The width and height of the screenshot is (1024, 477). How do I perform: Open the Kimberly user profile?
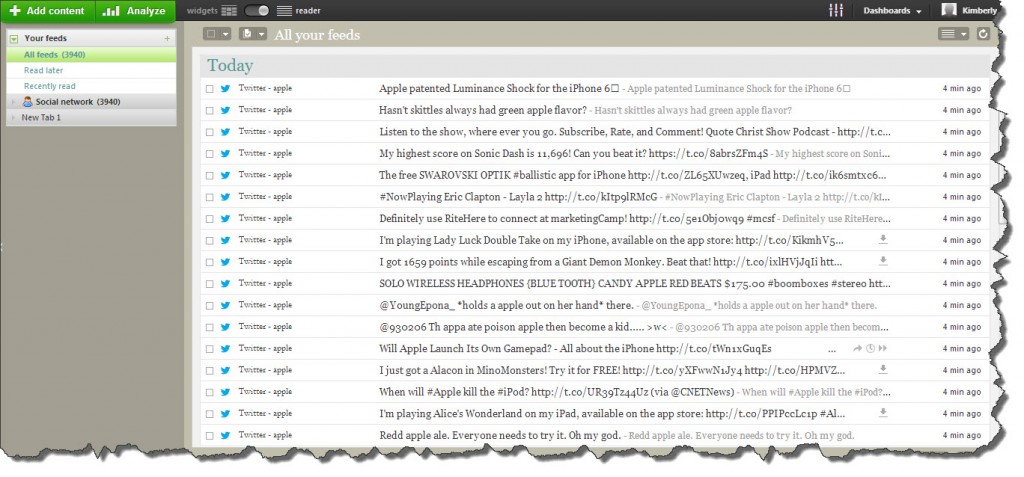969,10
